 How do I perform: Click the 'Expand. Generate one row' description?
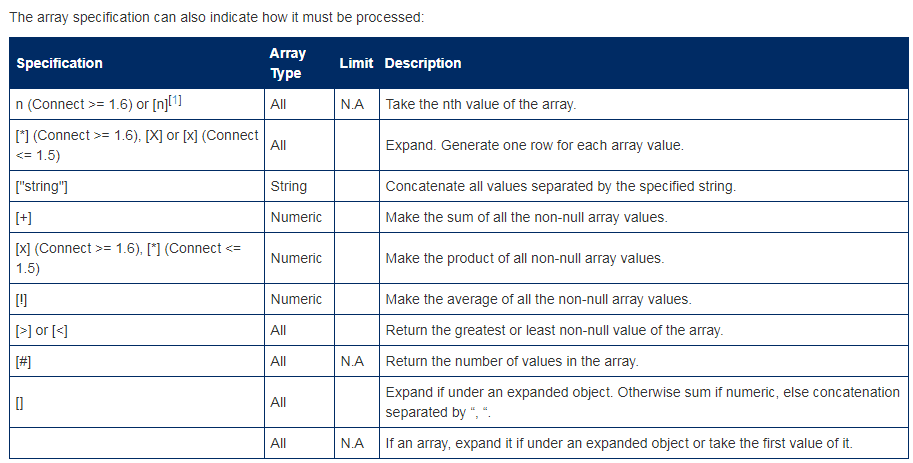[534, 145]
